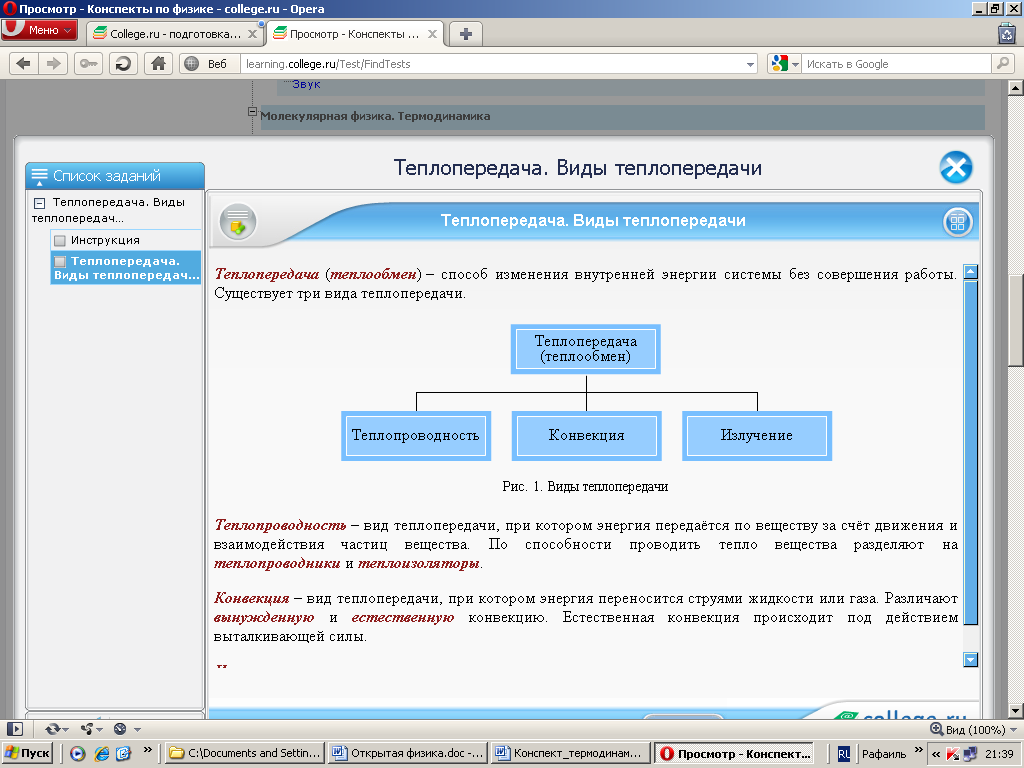Click the search magnifier button
Screen dimensions: 1024x768
pyautogui.click(x=1002, y=63)
